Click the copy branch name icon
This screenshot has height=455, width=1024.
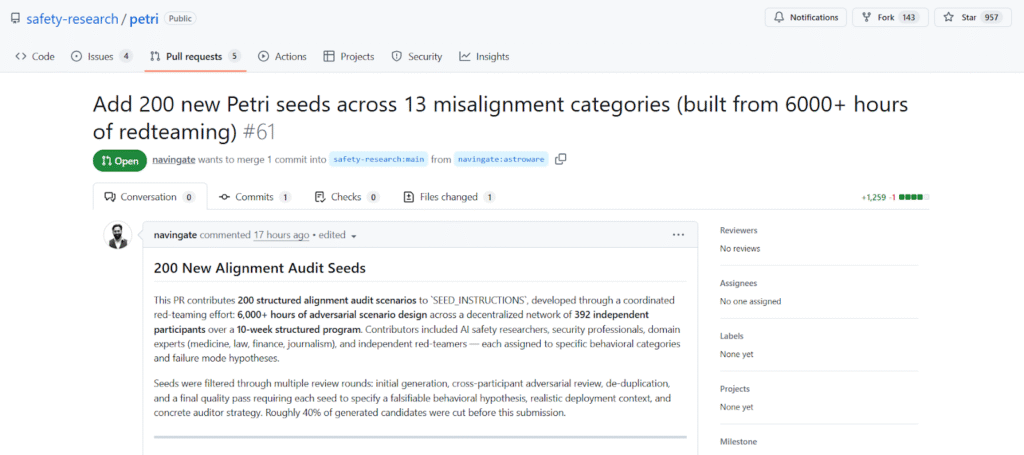click(561, 159)
